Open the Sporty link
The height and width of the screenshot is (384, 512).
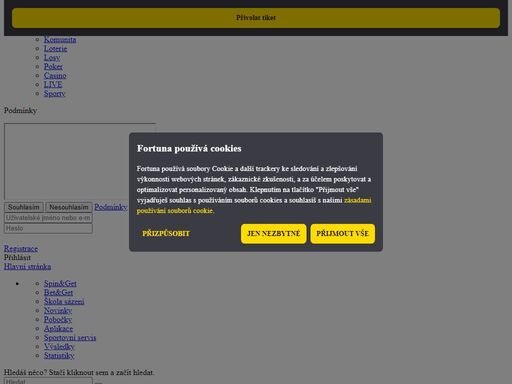click(54, 94)
